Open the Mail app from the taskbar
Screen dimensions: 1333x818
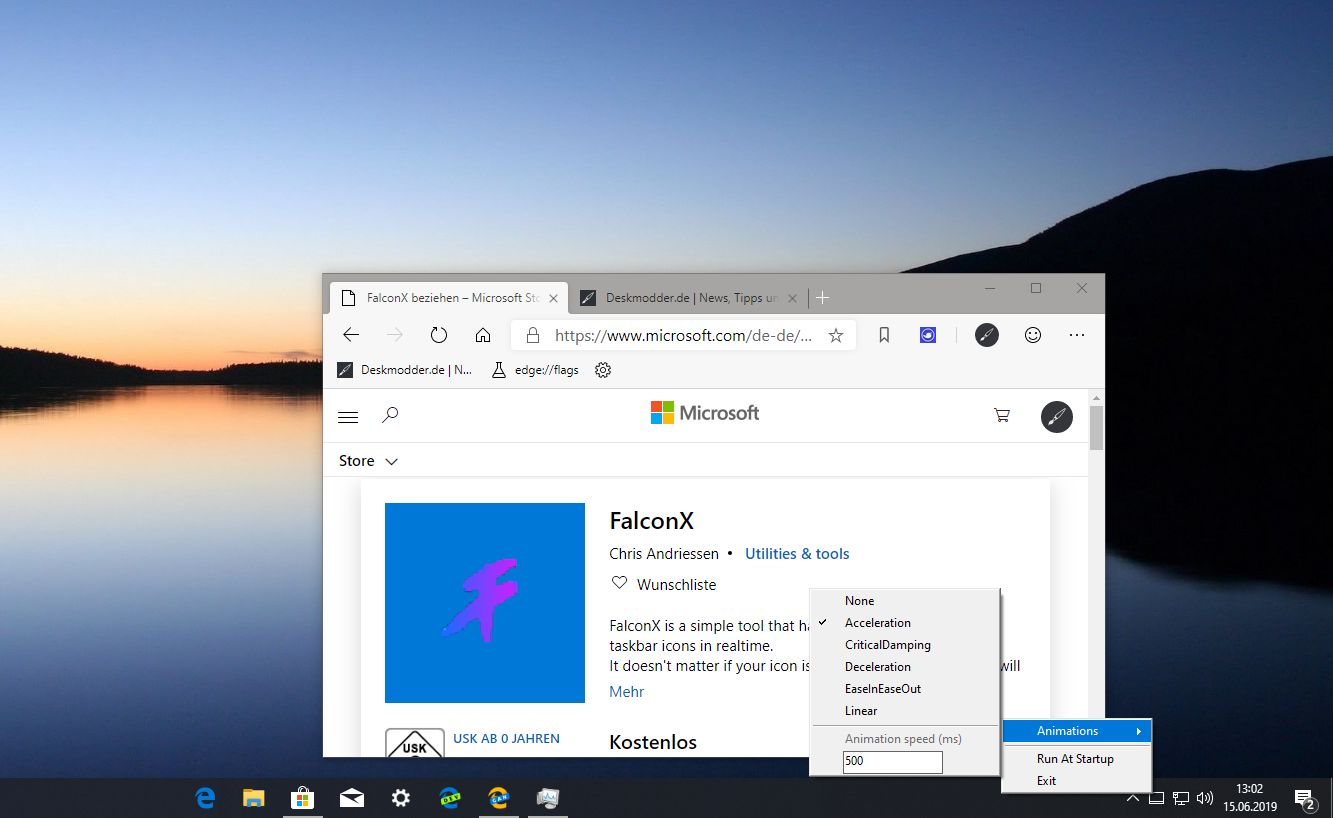351,798
